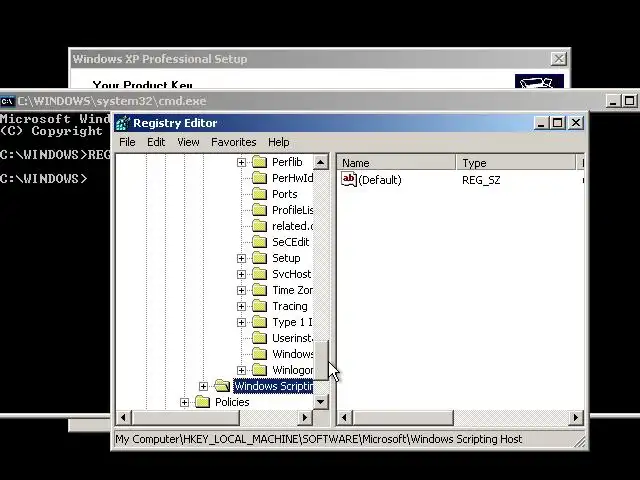This screenshot has width=640, height=480.
Task: Expand the Type 1 Installer key
Action: pyautogui.click(x=241, y=322)
